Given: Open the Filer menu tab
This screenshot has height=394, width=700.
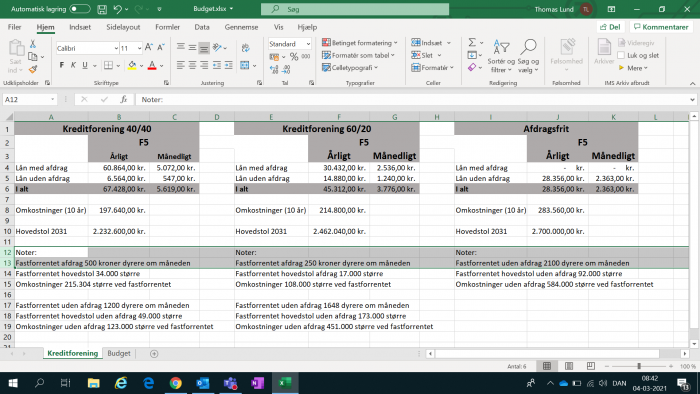Looking at the screenshot, I should (14, 27).
